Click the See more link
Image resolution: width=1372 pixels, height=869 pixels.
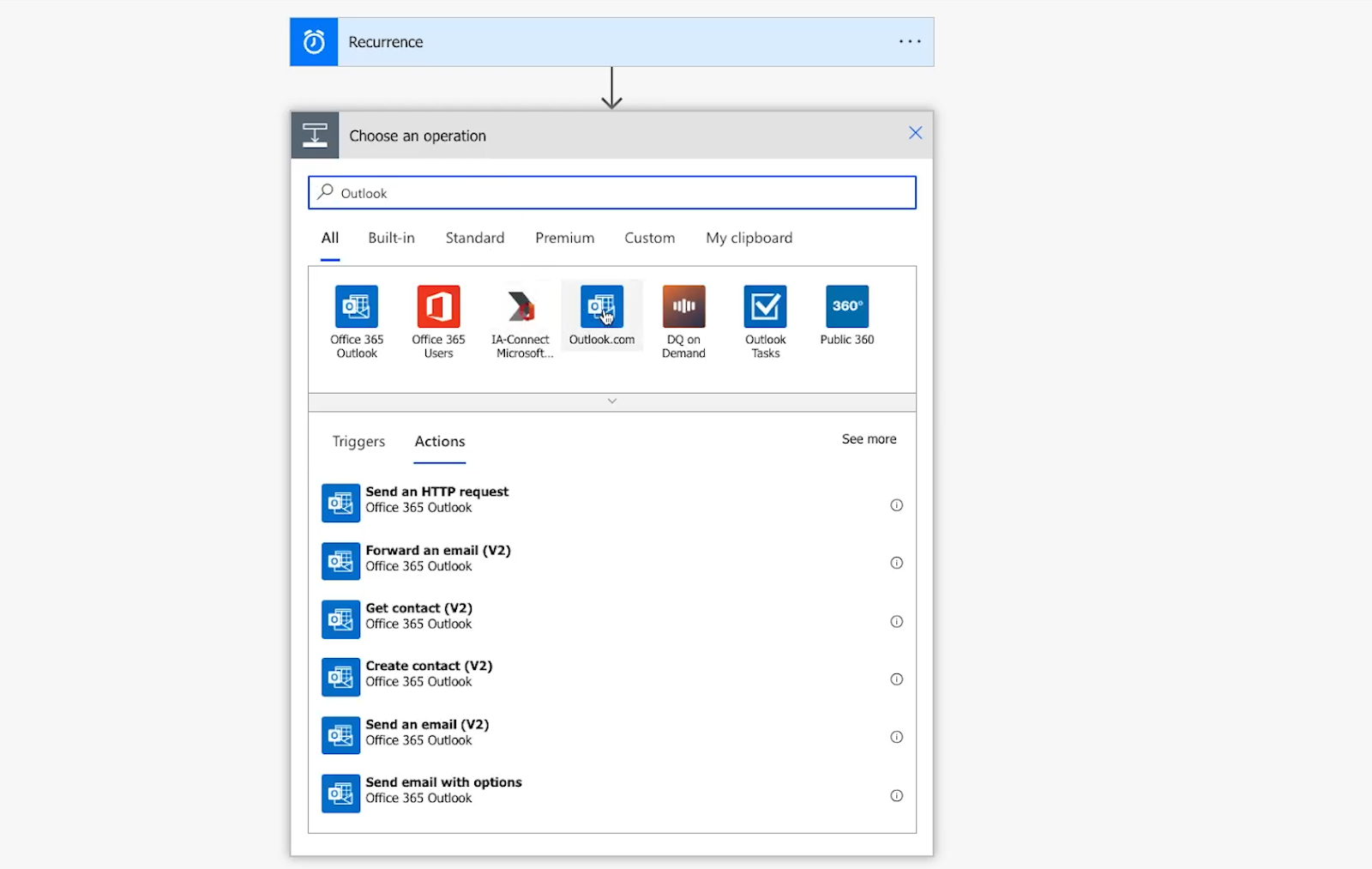pyautogui.click(x=869, y=438)
